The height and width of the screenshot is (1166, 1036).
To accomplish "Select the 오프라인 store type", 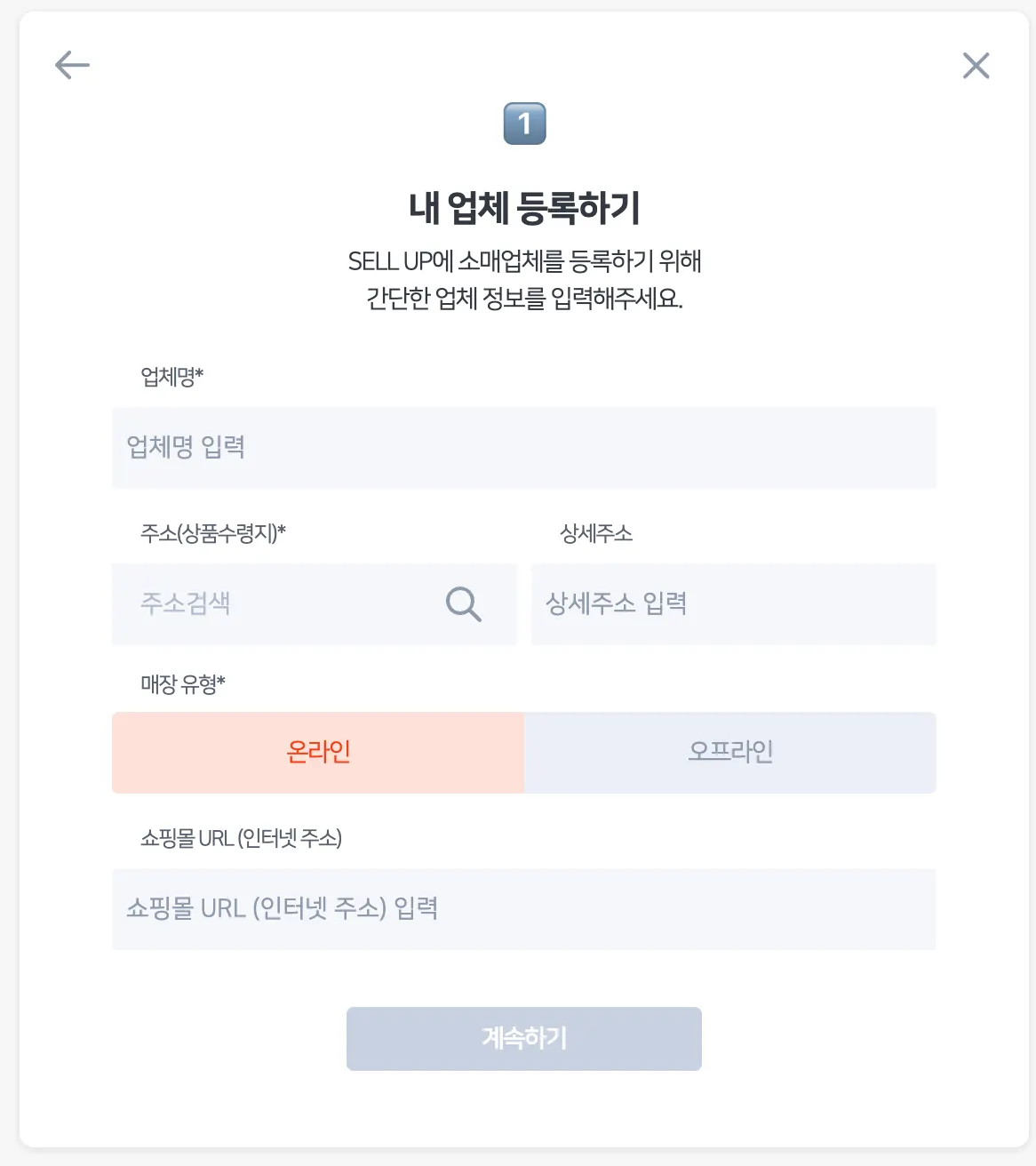I will click(x=730, y=752).
